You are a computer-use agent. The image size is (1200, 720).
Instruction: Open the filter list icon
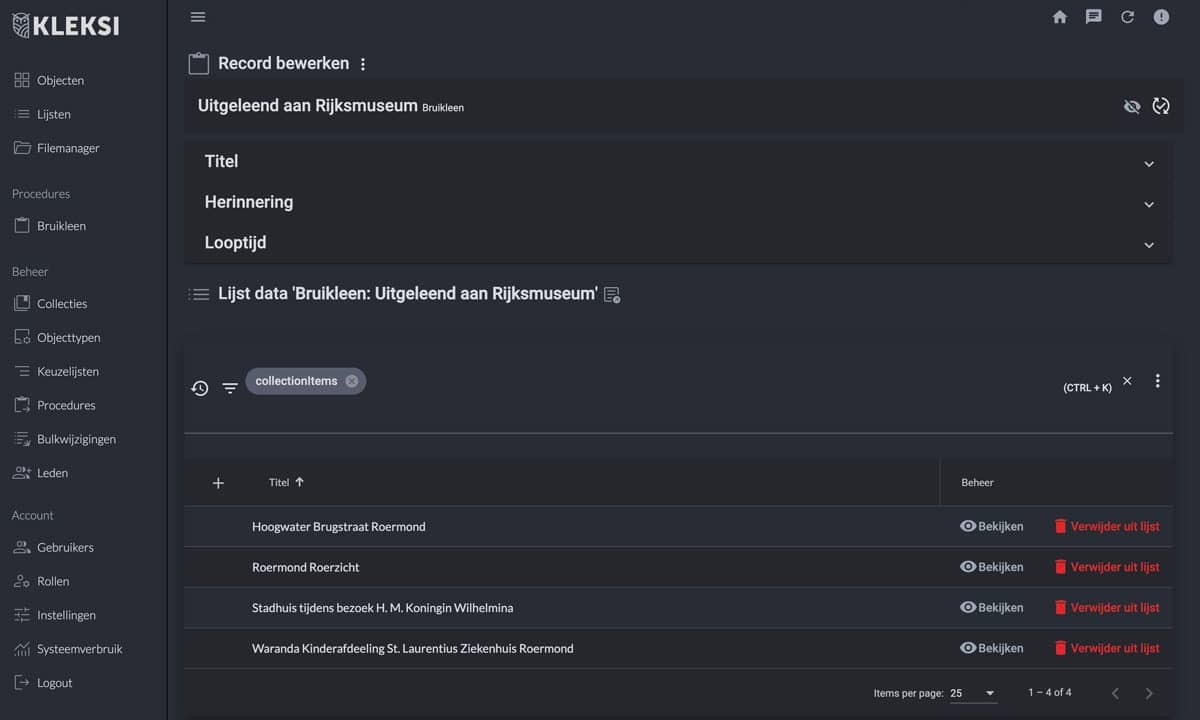[x=230, y=388]
